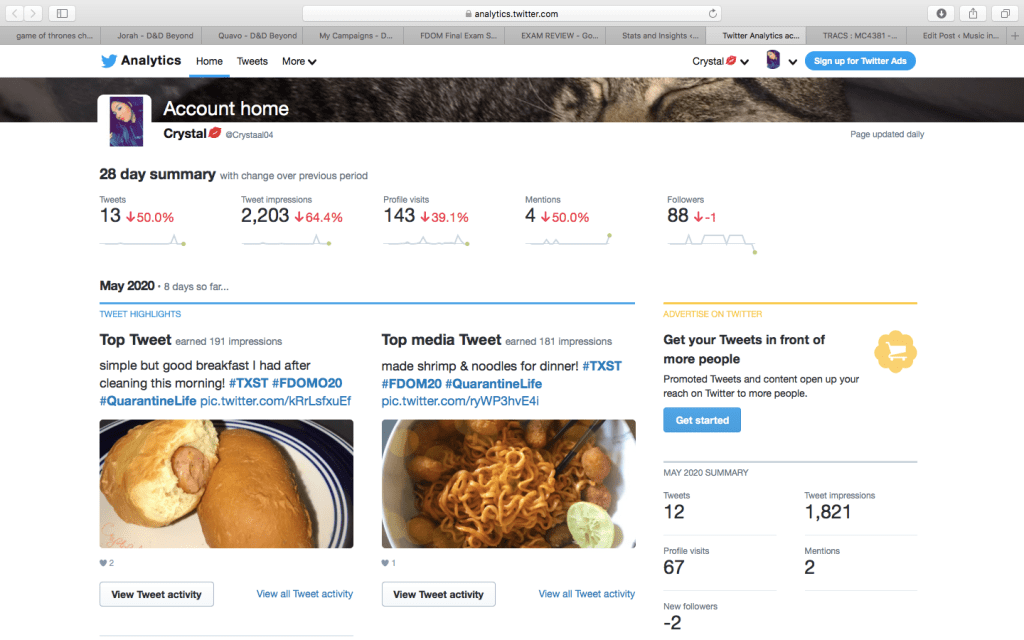Show all tabs overview icon
This screenshot has height=640, width=1024.
click(x=1004, y=13)
